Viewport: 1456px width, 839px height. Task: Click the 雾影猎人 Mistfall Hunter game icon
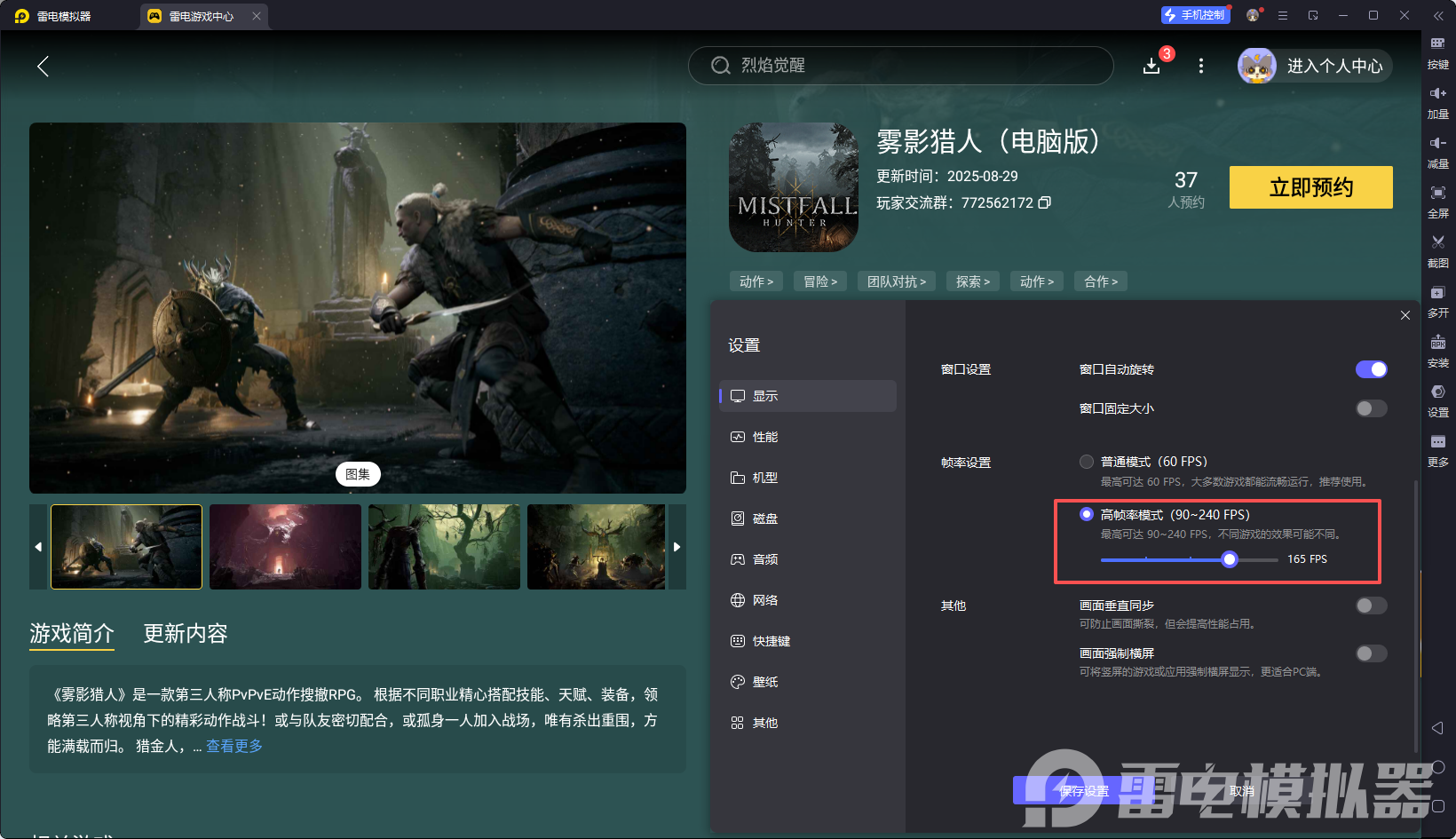click(794, 187)
